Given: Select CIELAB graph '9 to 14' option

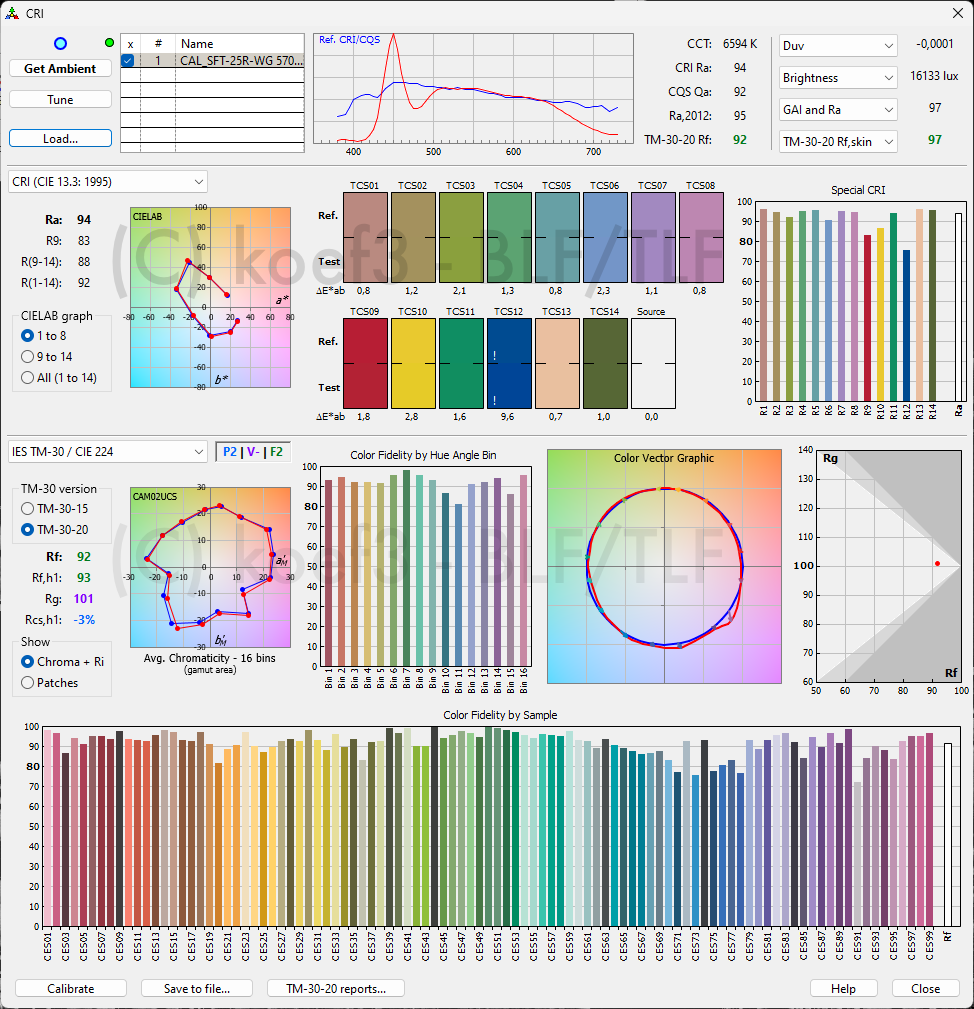Looking at the screenshot, I should coord(28,357).
